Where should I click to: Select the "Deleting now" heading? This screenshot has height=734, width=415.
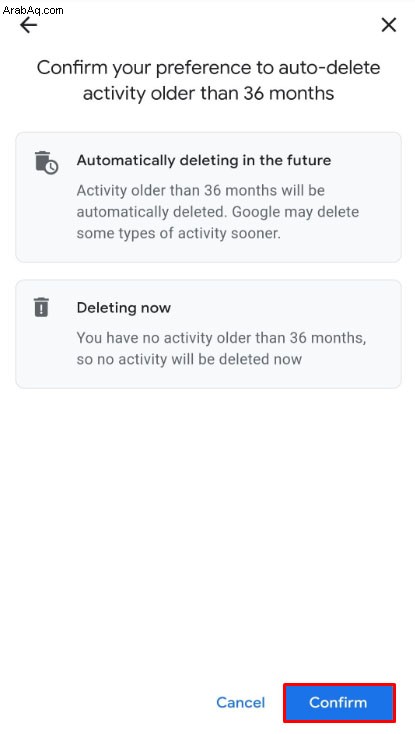tap(124, 308)
